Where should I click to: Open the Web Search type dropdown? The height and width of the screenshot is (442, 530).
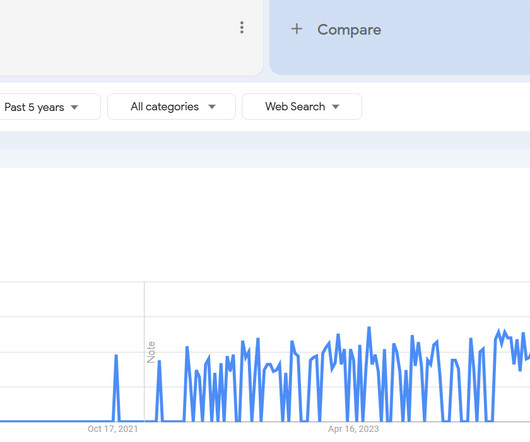pos(302,106)
